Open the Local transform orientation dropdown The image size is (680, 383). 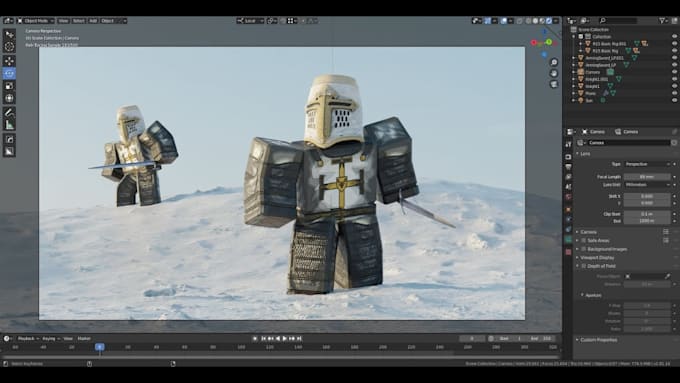coord(250,20)
